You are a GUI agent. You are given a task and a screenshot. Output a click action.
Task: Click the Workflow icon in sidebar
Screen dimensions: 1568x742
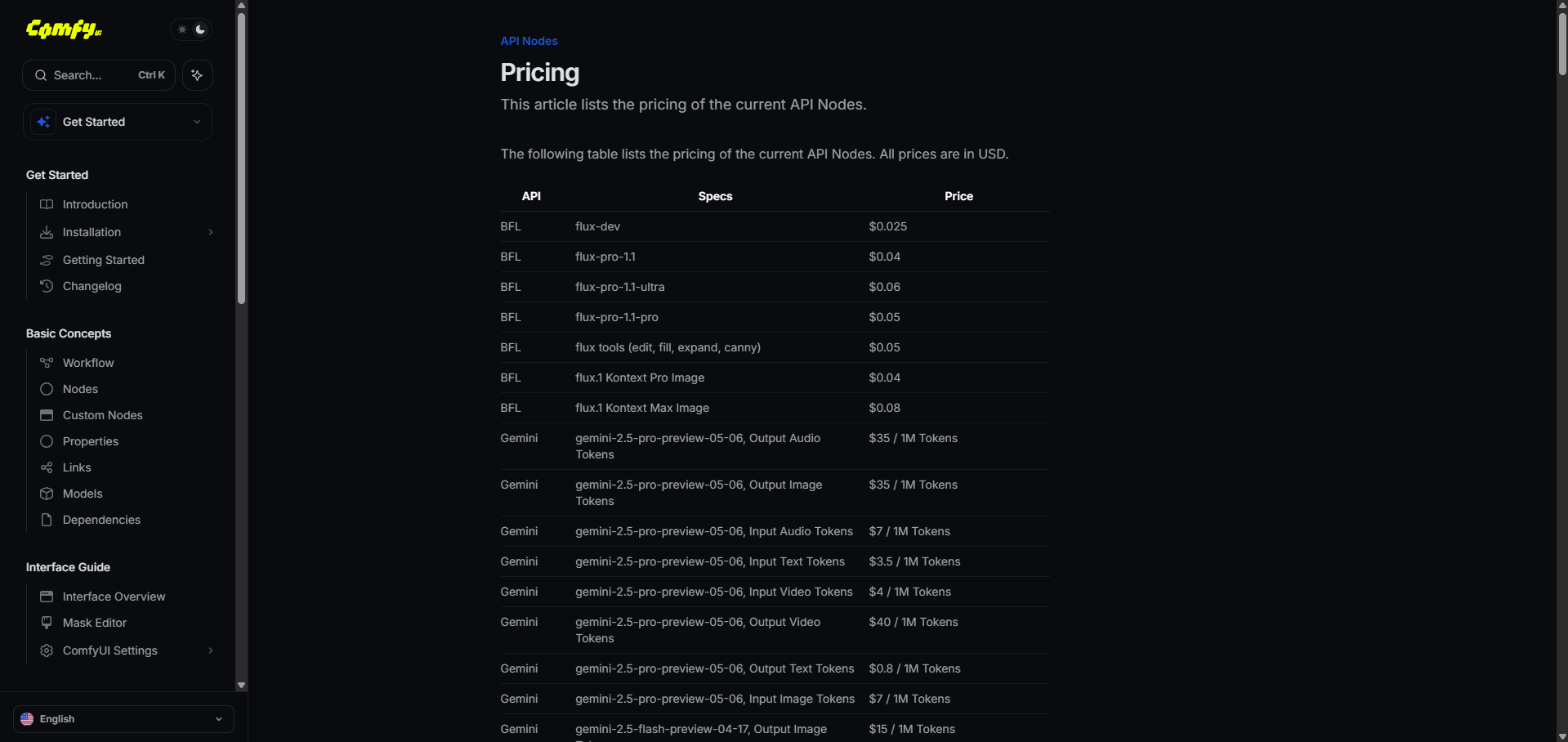click(x=47, y=363)
